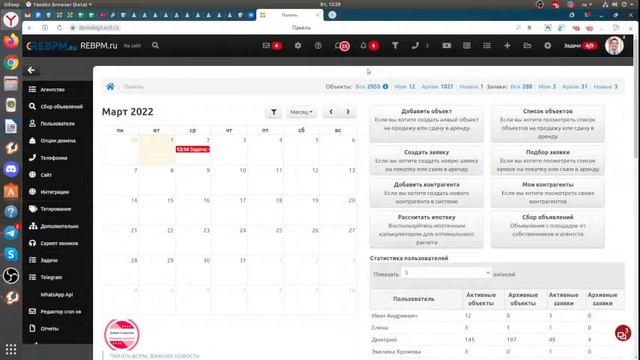Collapse sidebar with the back arrow
640x360 pixels.
[31, 70]
